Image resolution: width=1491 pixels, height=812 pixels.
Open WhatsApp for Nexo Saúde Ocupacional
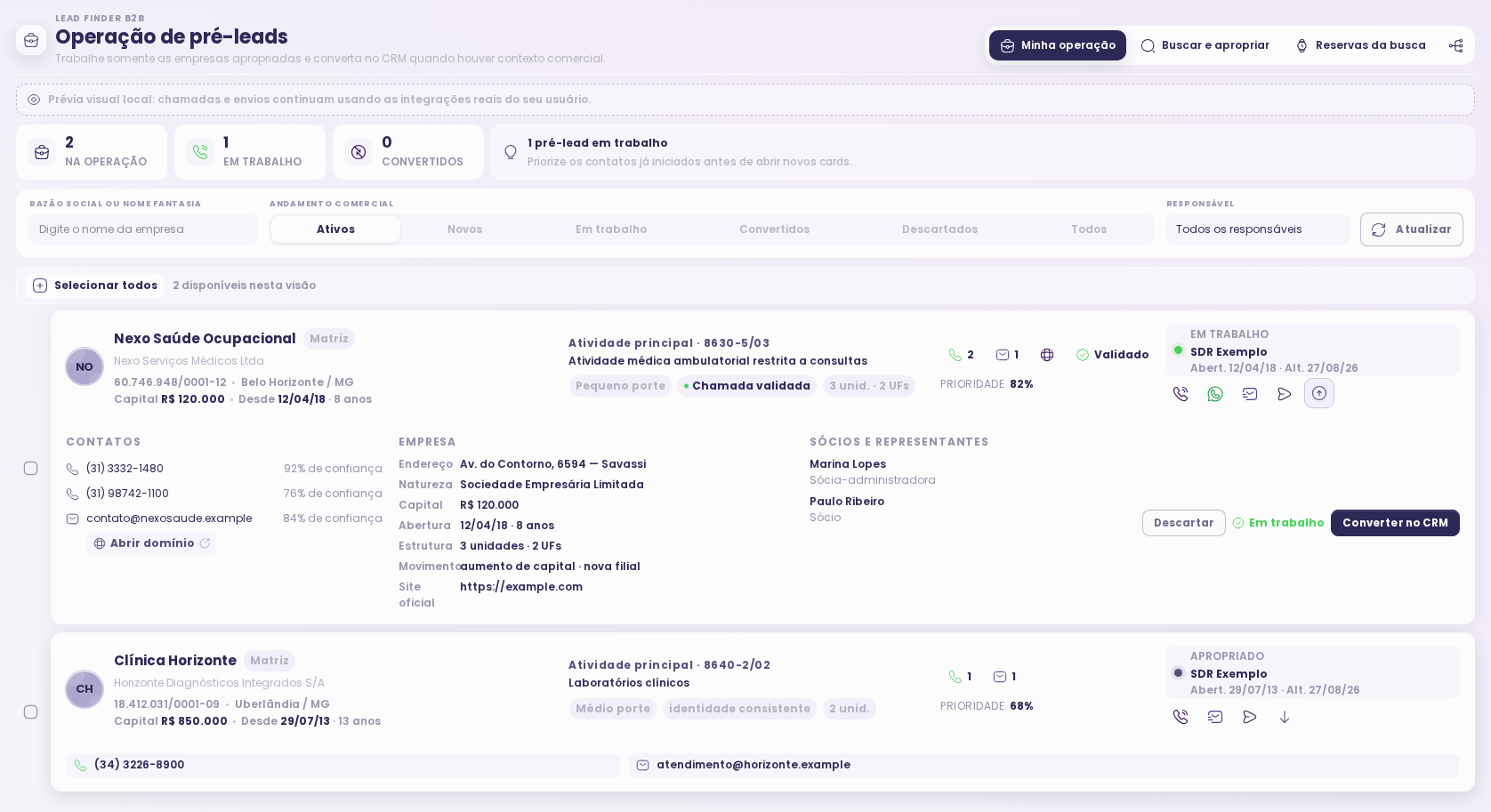[1215, 394]
